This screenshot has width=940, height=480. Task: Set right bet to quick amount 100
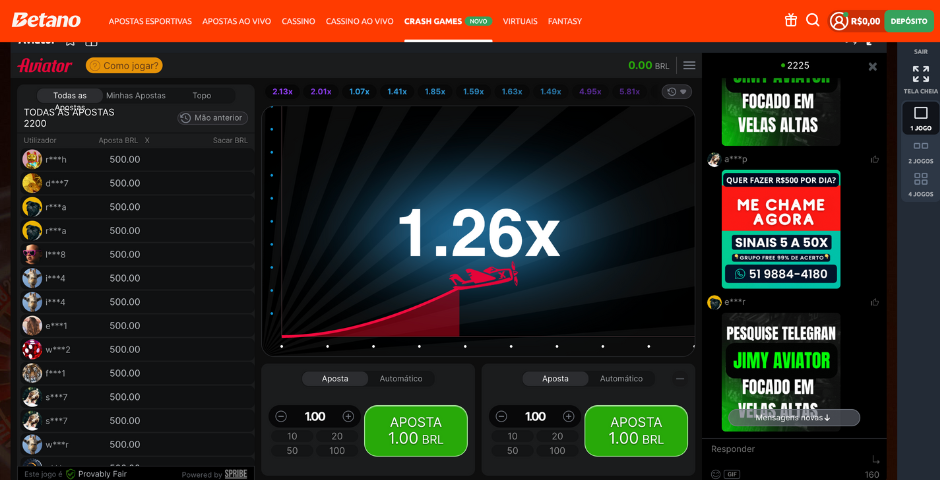(558, 451)
